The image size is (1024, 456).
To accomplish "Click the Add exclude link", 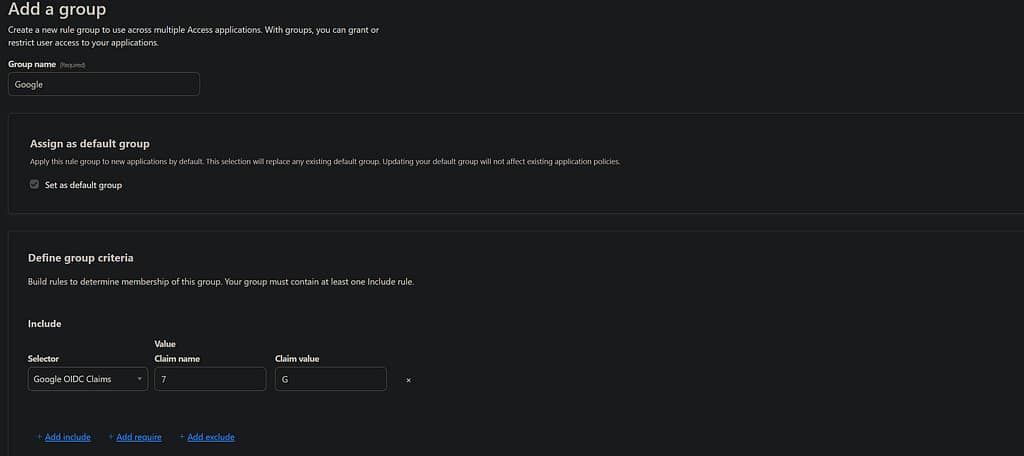I will pyautogui.click(x=207, y=437).
